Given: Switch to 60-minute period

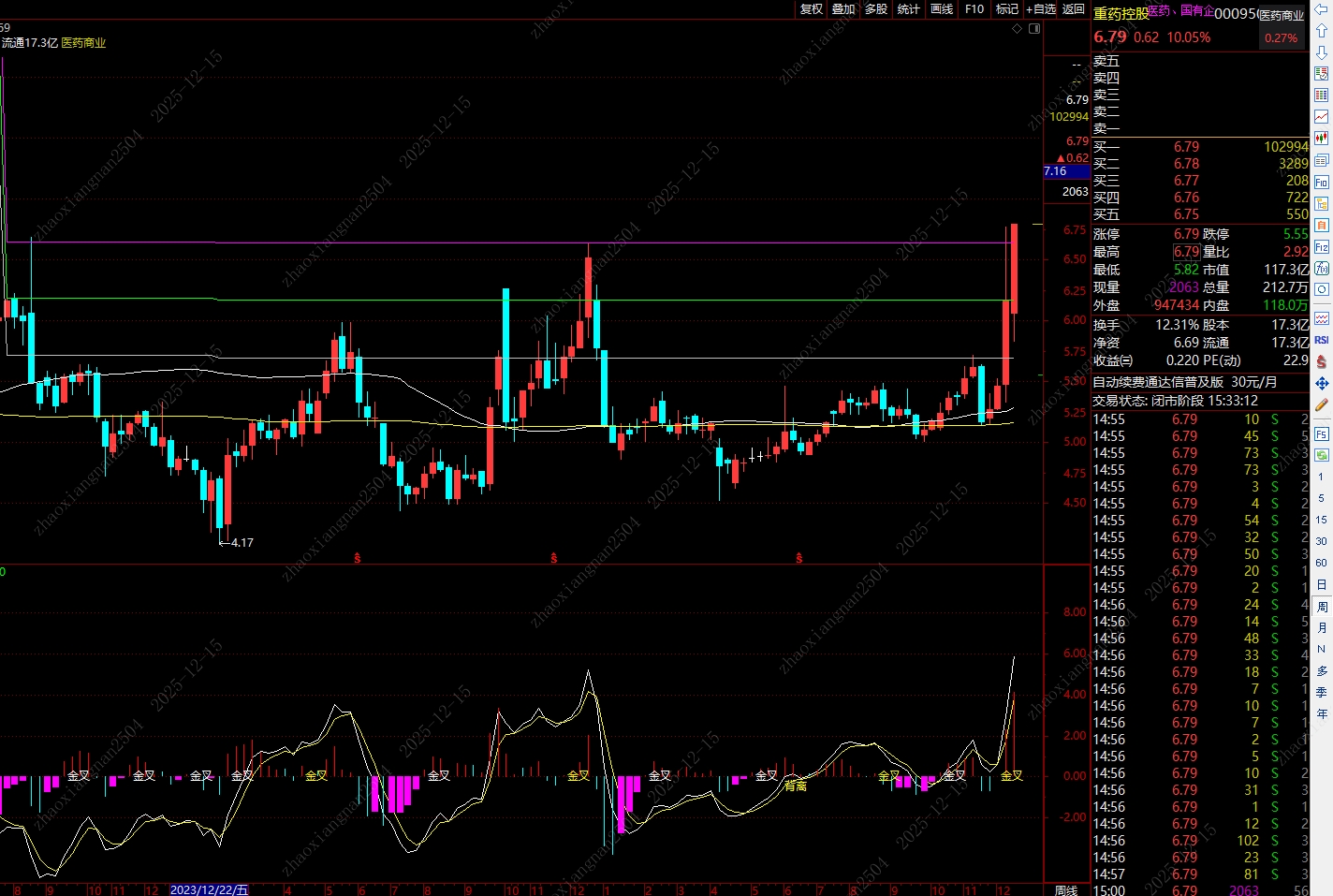Looking at the screenshot, I should point(1321,563).
